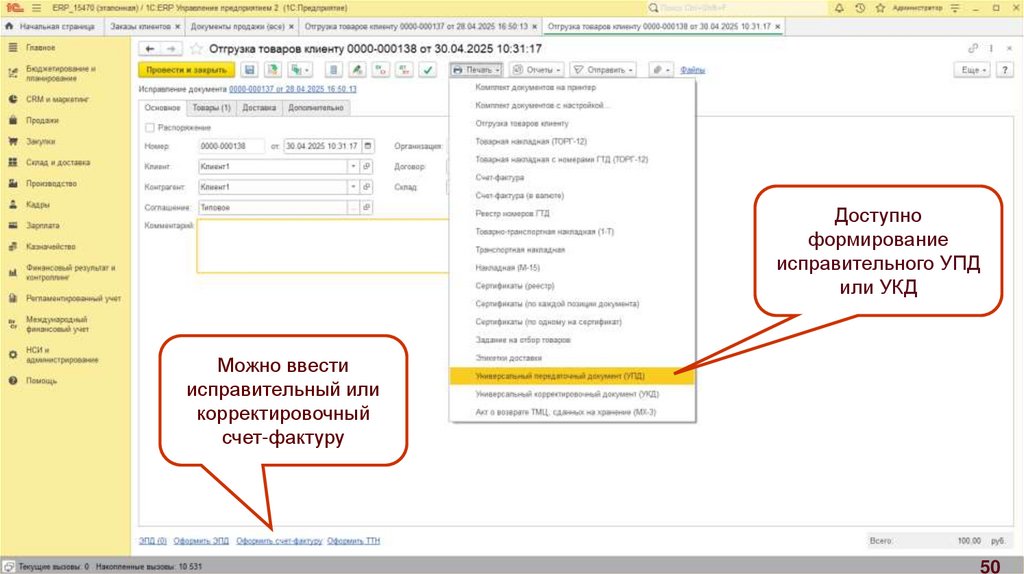Open the Отчеты dropdown menu
This screenshot has width=1024, height=574.
[x=537, y=70]
